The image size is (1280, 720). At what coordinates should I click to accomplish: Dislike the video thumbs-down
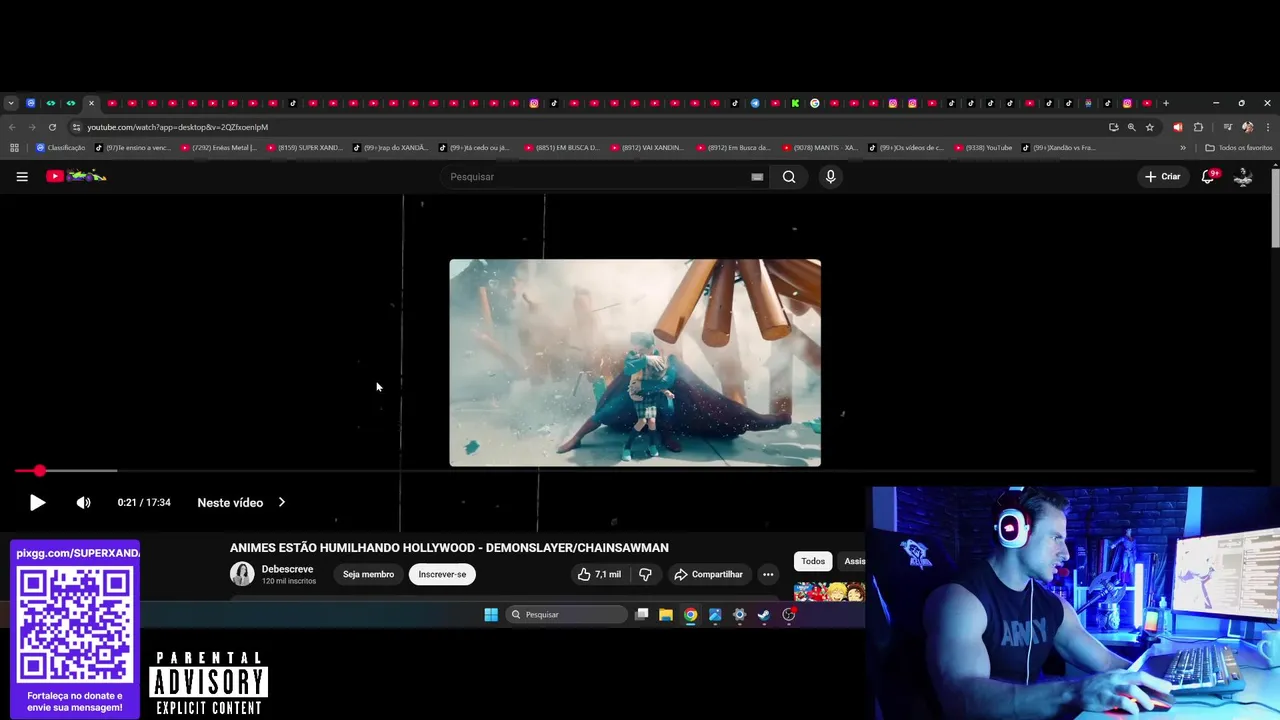[x=645, y=574]
